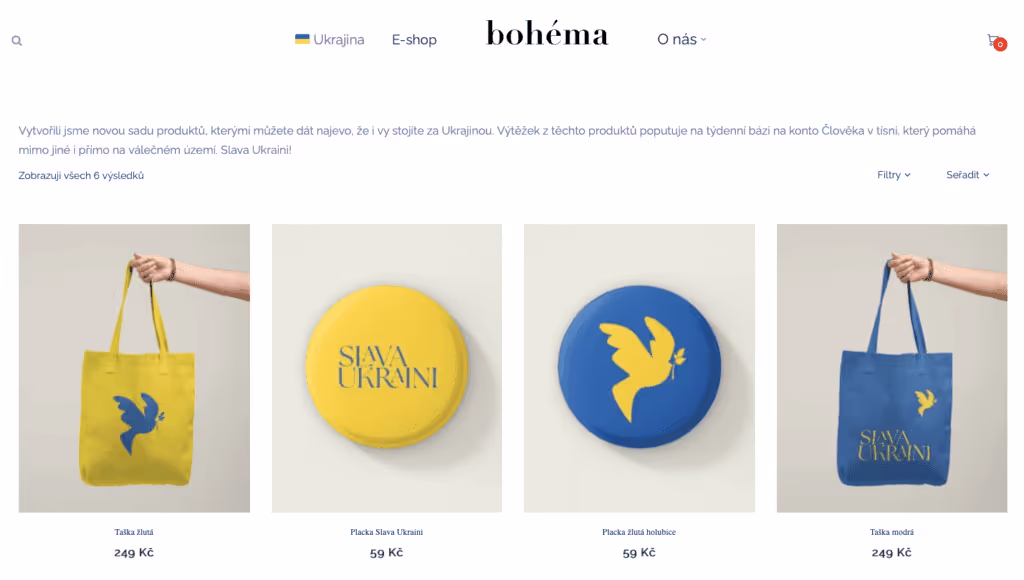
Task: Open the shopping cart icon
Action: pos(993,40)
